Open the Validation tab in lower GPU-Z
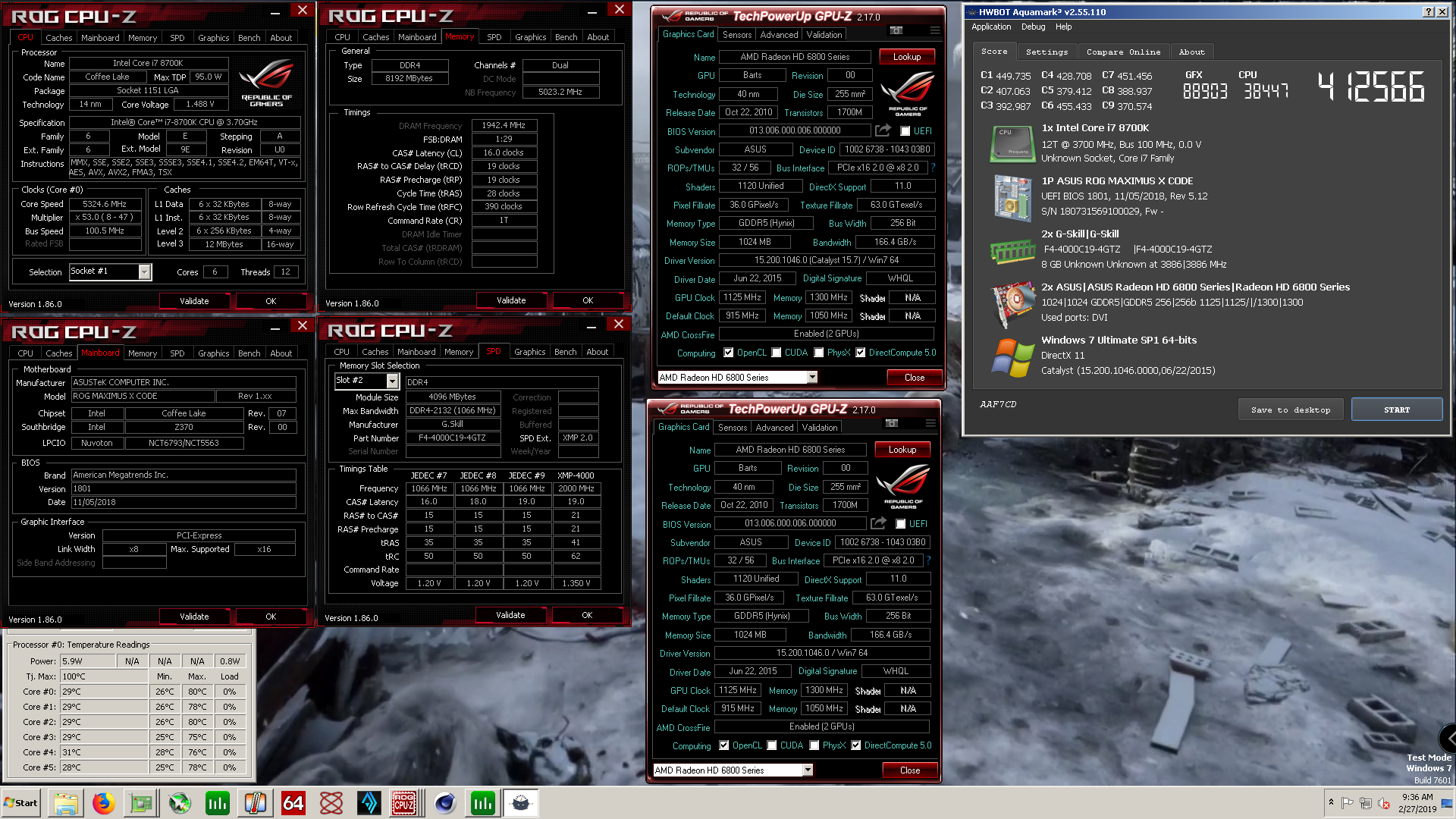 click(x=820, y=428)
